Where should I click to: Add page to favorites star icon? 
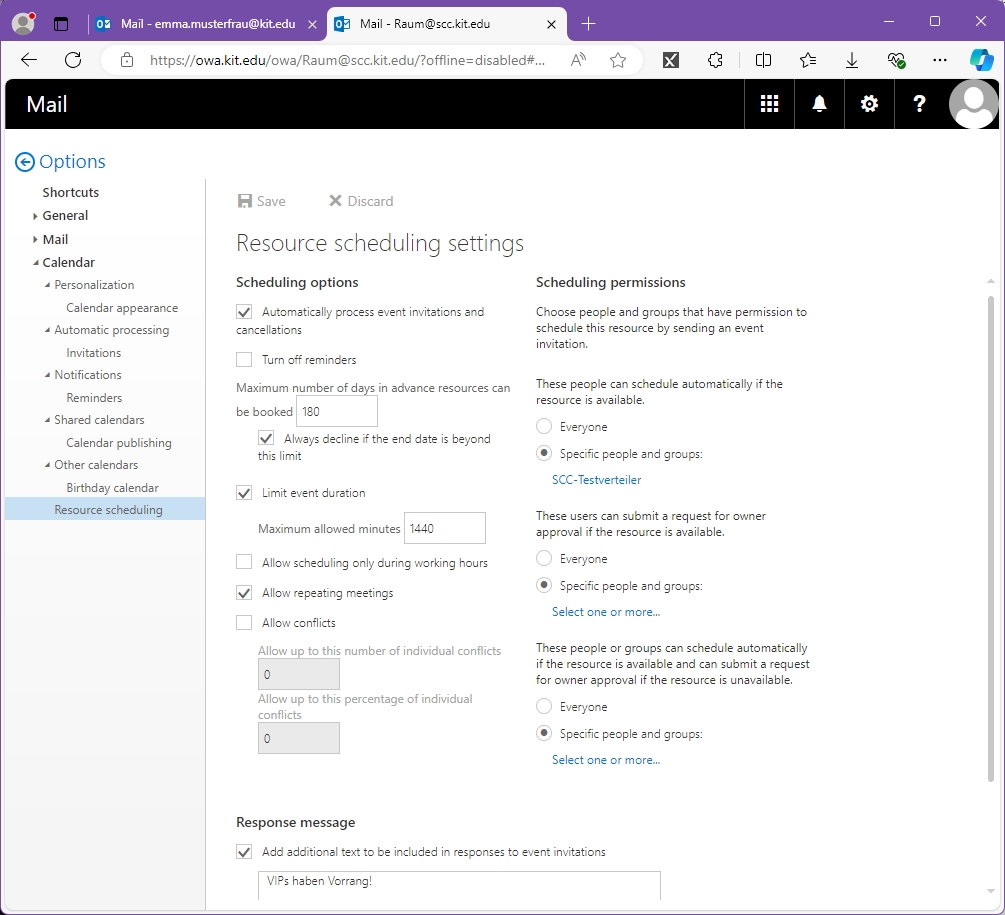click(618, 60)
